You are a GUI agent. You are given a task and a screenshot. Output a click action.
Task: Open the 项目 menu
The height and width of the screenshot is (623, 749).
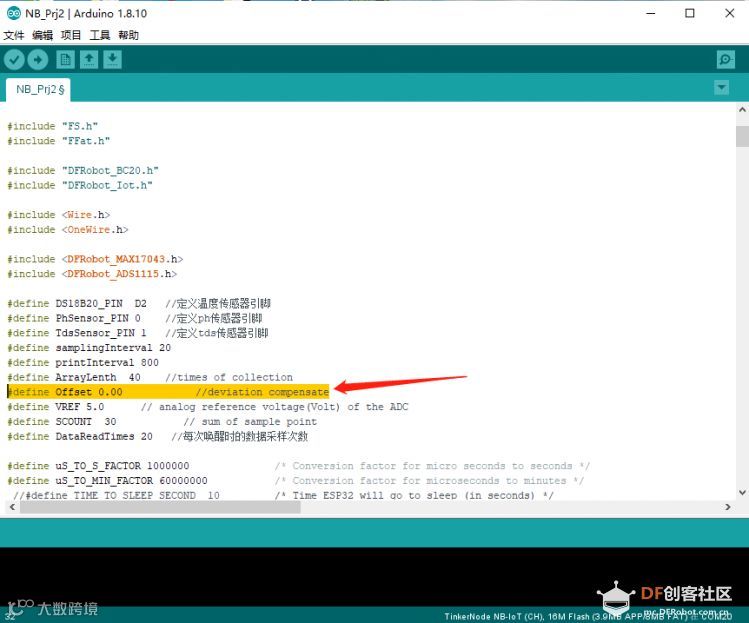point(71,35)
